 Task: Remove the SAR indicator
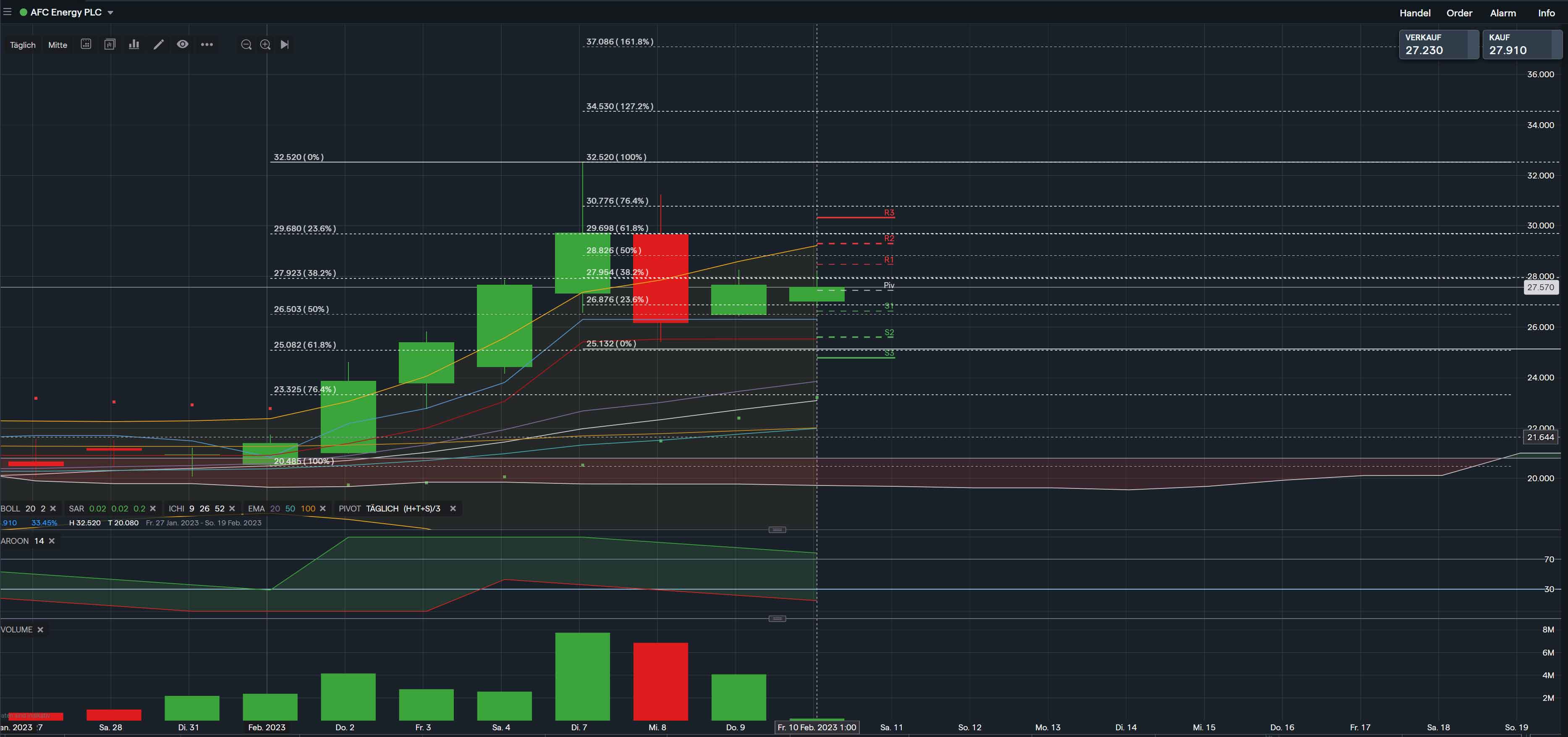tap(153, 509)
